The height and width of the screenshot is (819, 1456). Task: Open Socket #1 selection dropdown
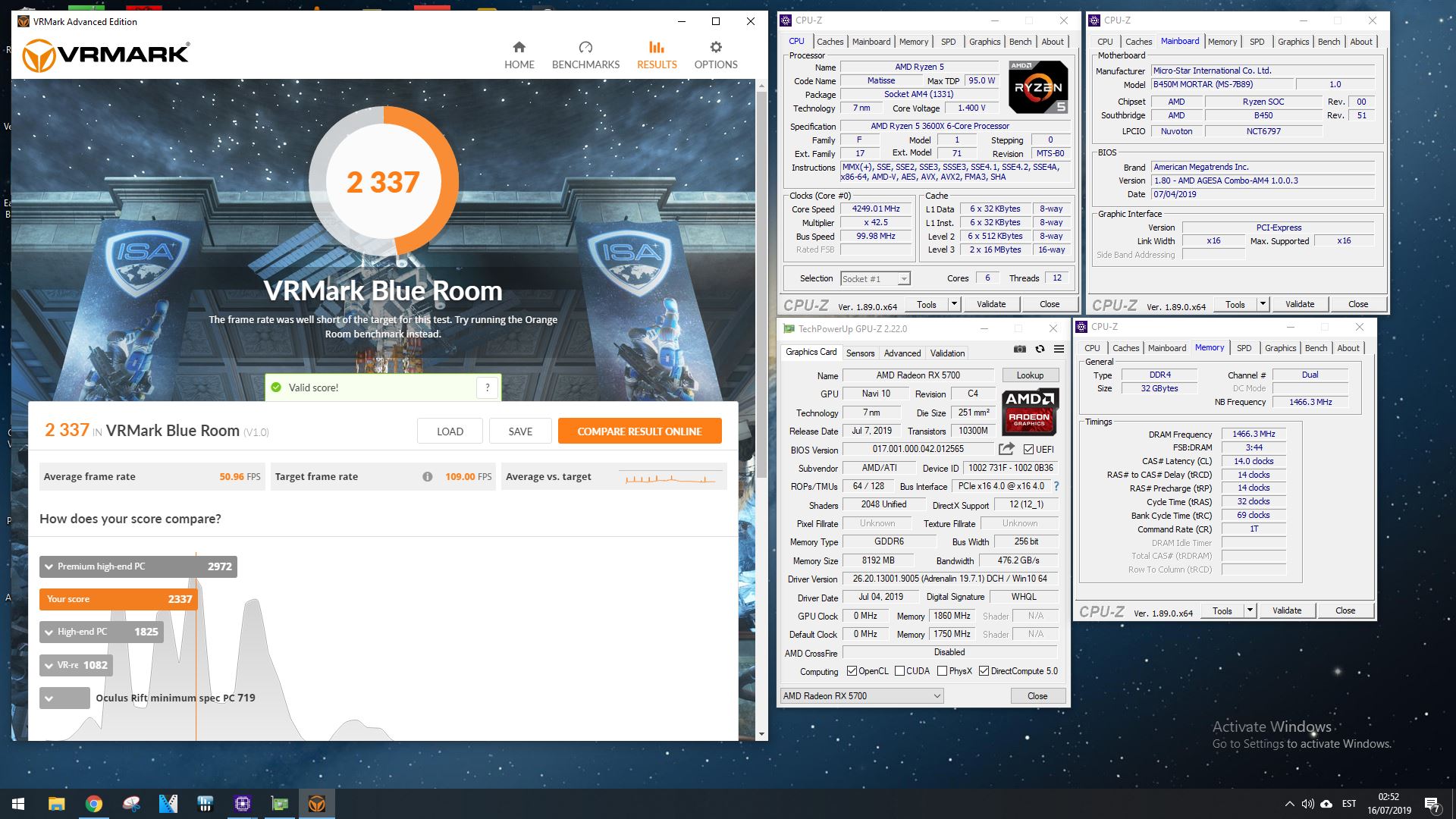pos(876,279)
